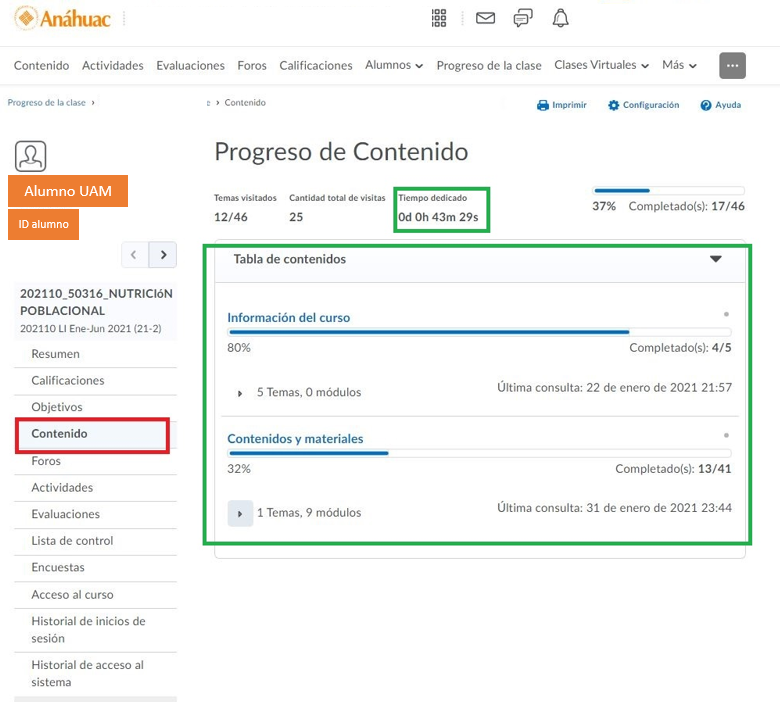Expand the 5 Temas, 0 módulos list
Image resolution: width=780 pixels, height=702 pixels.
click(240, 393)
